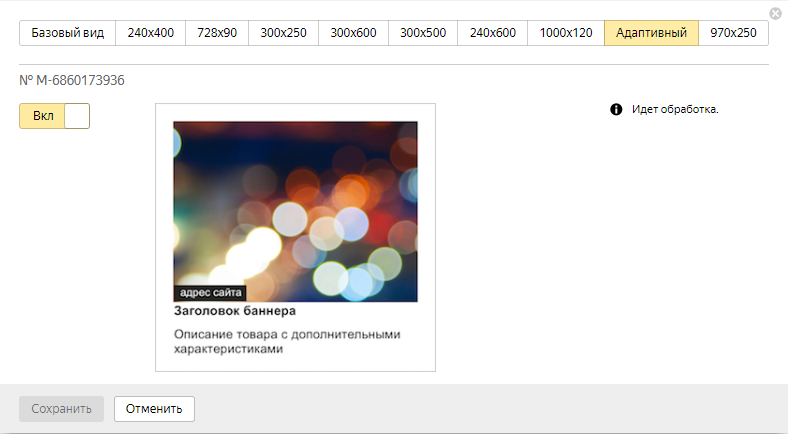The image size is (788, 434).
Task: Select the 300x600 tab
Action: pyautogui.click(x=353, y=33)
